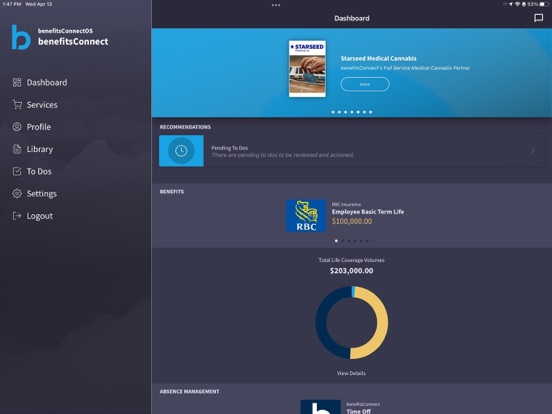Click 'Starseed Medical Cannabis' banner title
Screen dimensions: 552x414
click(x=378, y=58)
